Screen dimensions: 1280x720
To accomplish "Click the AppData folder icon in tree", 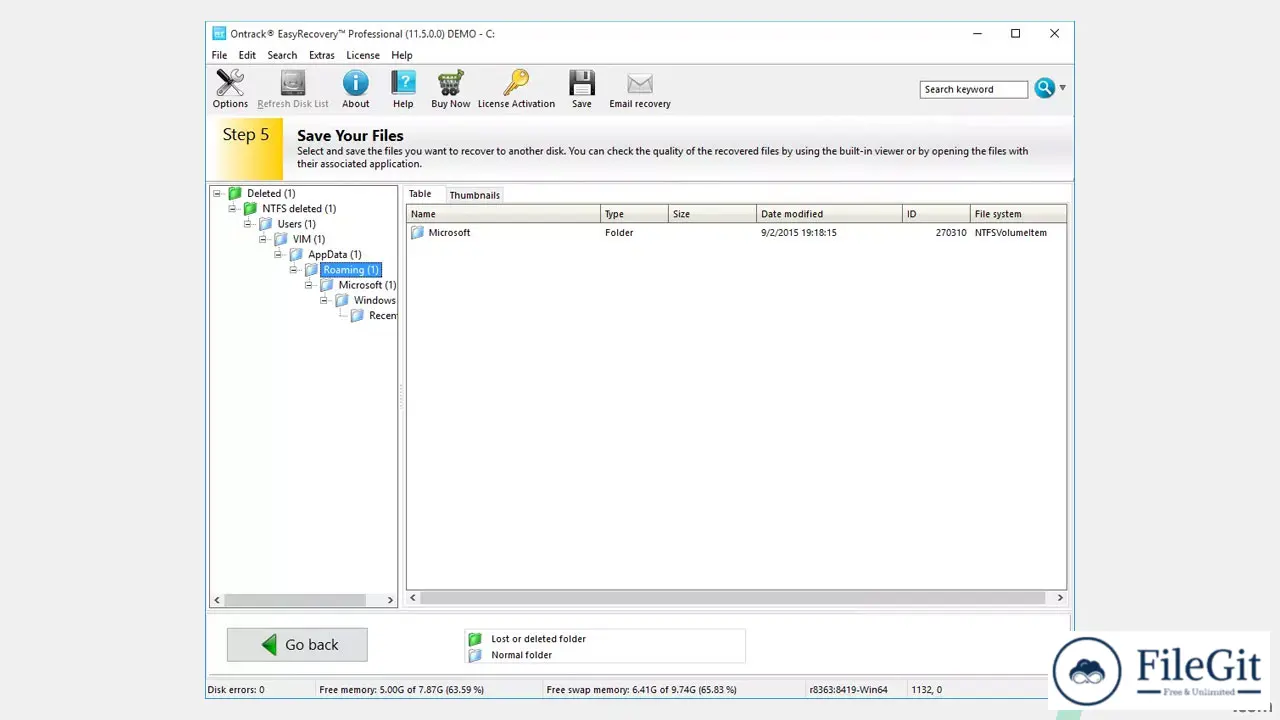I will click(x=296, y=254).
